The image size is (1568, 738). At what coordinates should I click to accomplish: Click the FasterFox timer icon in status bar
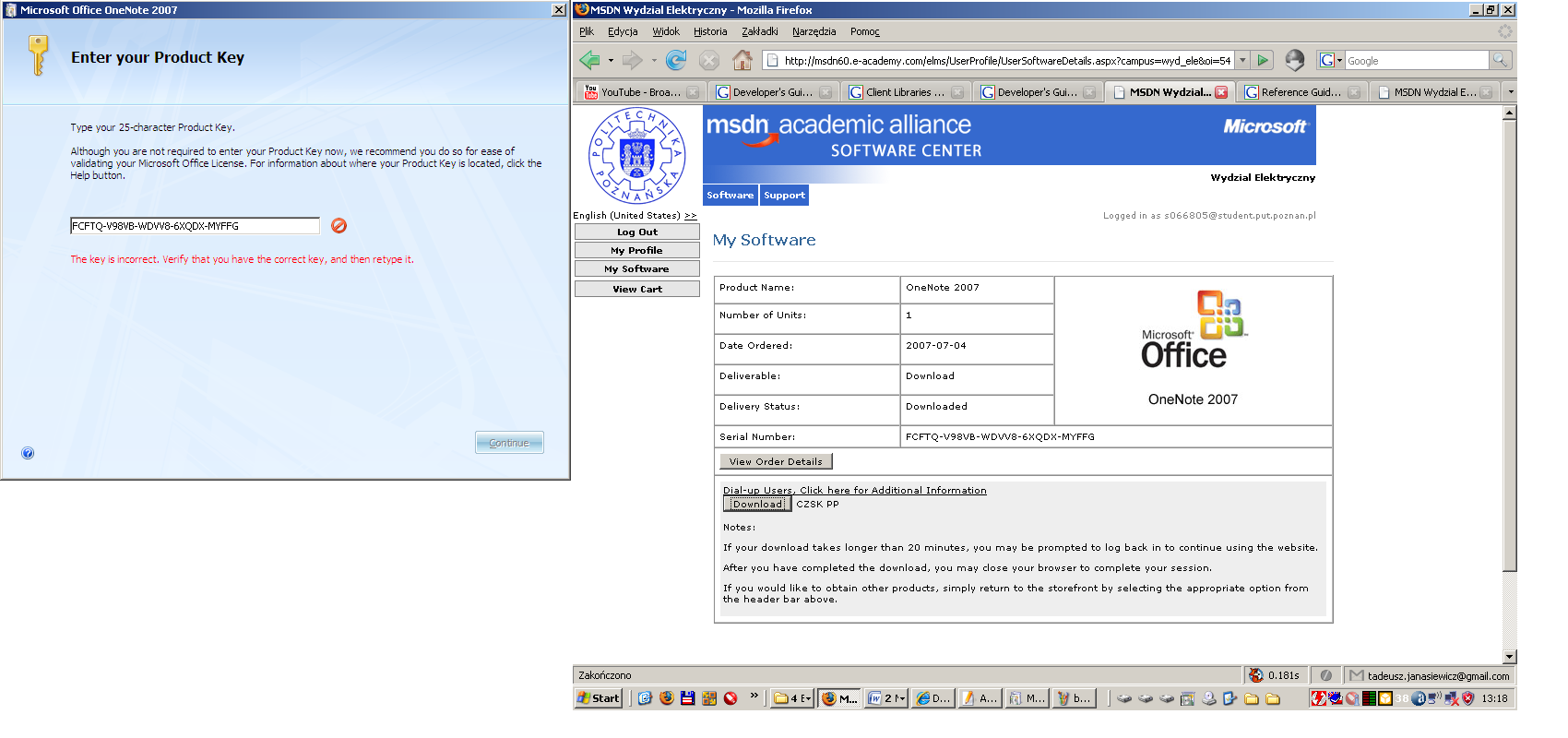tap(1255, 675)
